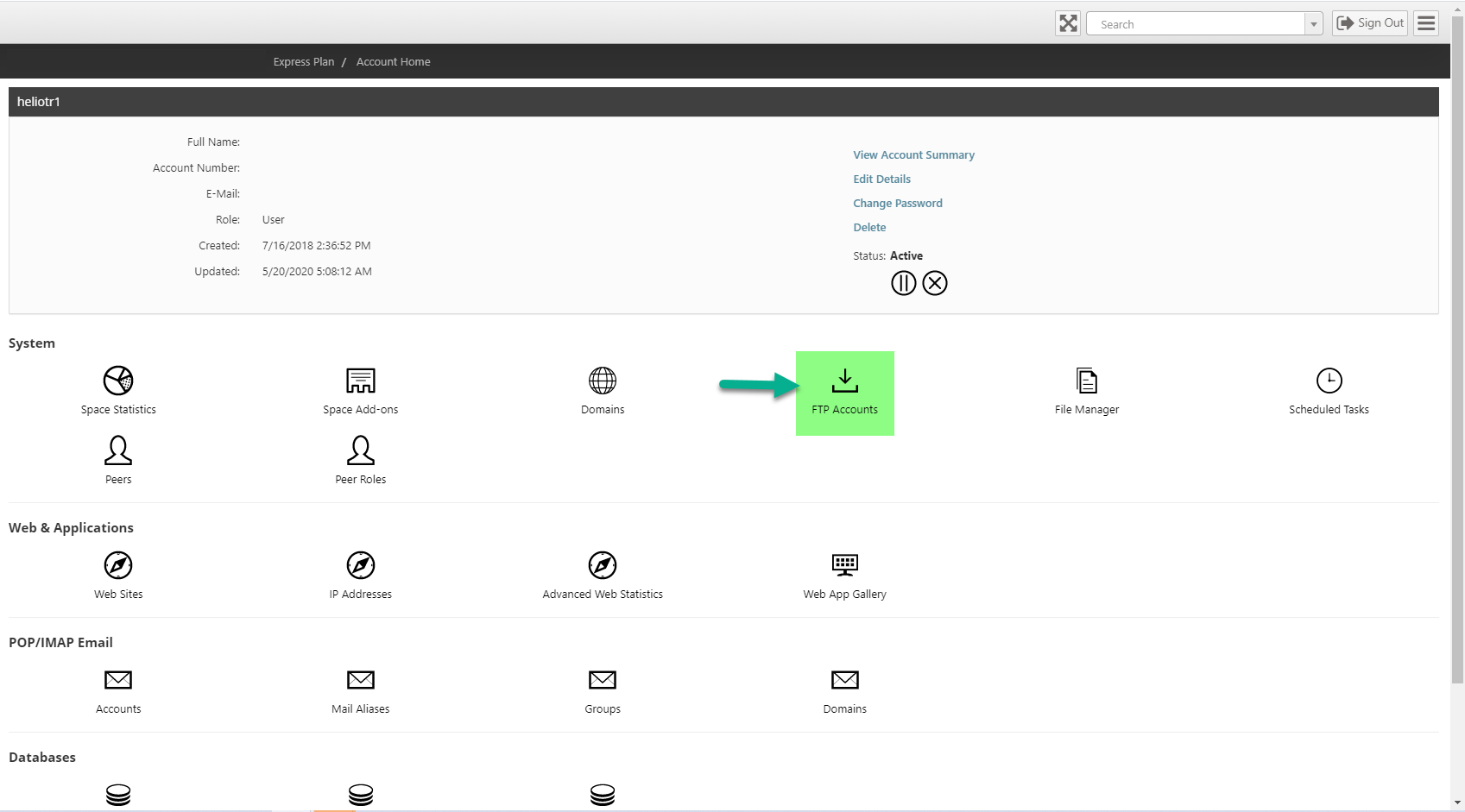Open Web Sites
This screenshot has width=1465, height=812.
(x=118, y=576)
